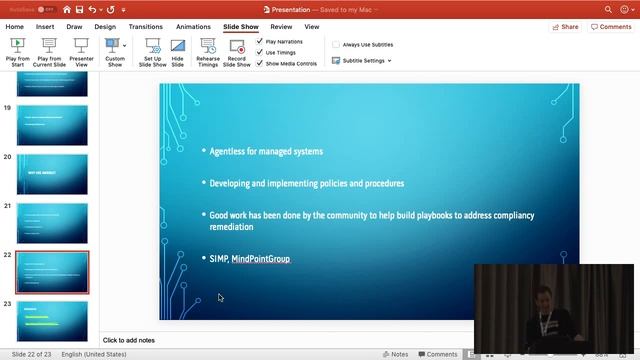Screen dimensions: 640x360
Task: Undo the last action
Action: pyautogui.click(x=93, y=9)
